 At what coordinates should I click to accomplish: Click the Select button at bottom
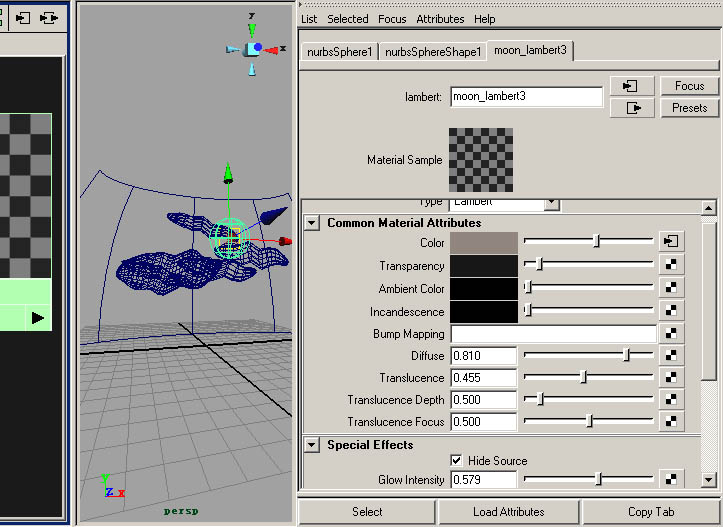coord(367,512)
